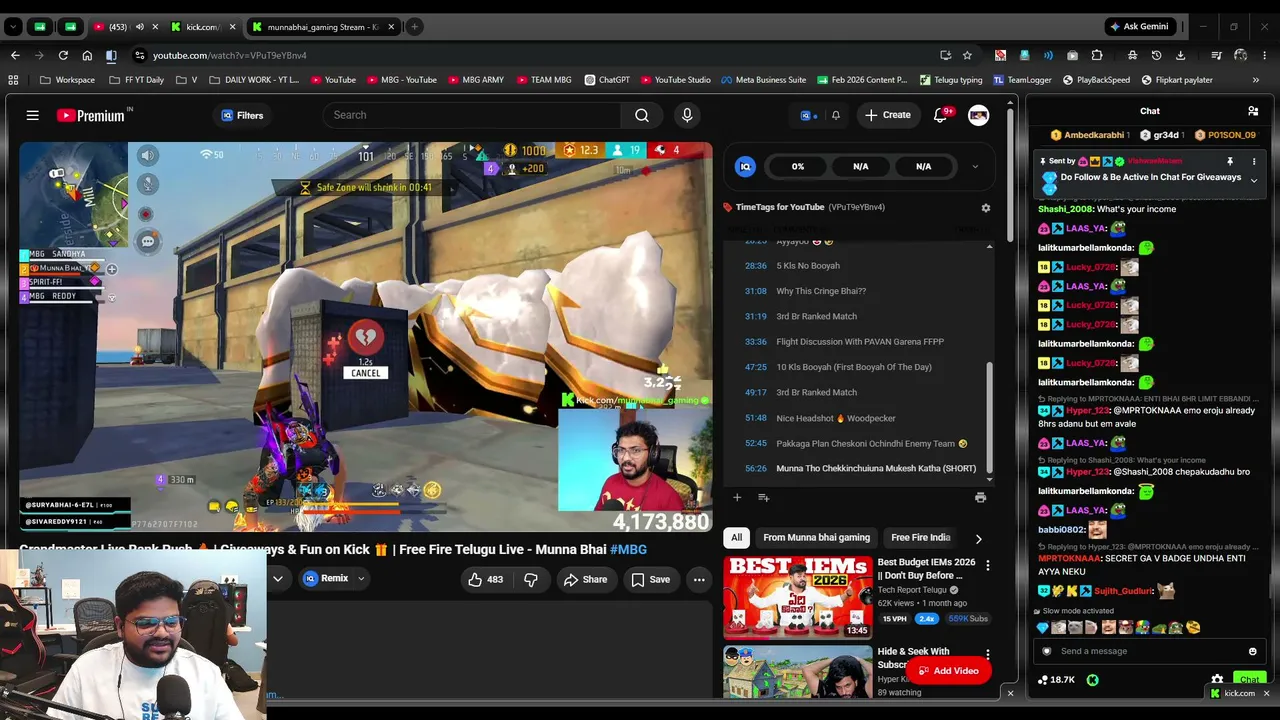This screenshot has height=720, width=1280.
Task: Add a new time tag with plus
Action: pyautogui.click(x=737, y=497)
